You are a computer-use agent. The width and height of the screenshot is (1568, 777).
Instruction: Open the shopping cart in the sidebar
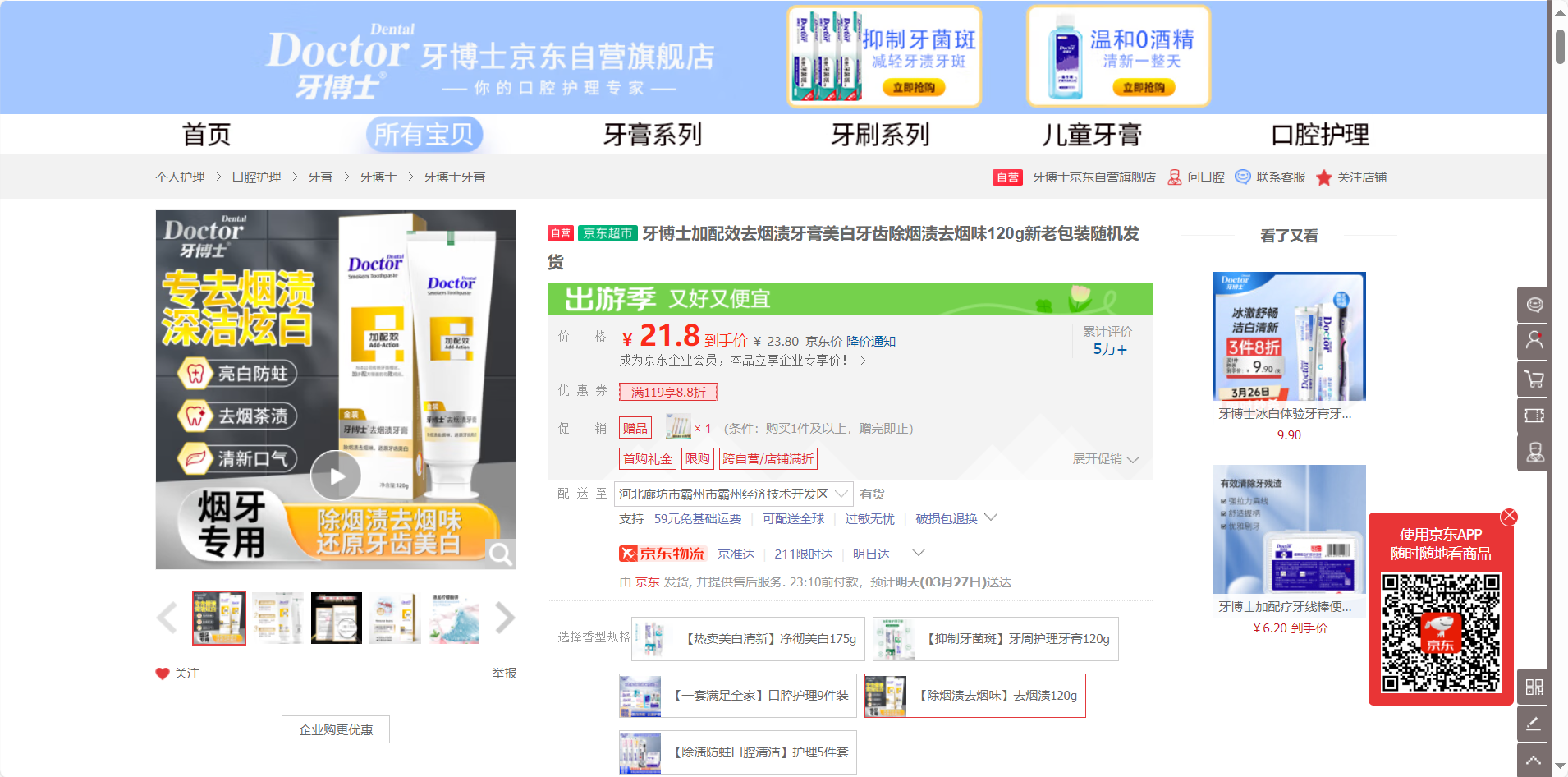click(1533, 379)
